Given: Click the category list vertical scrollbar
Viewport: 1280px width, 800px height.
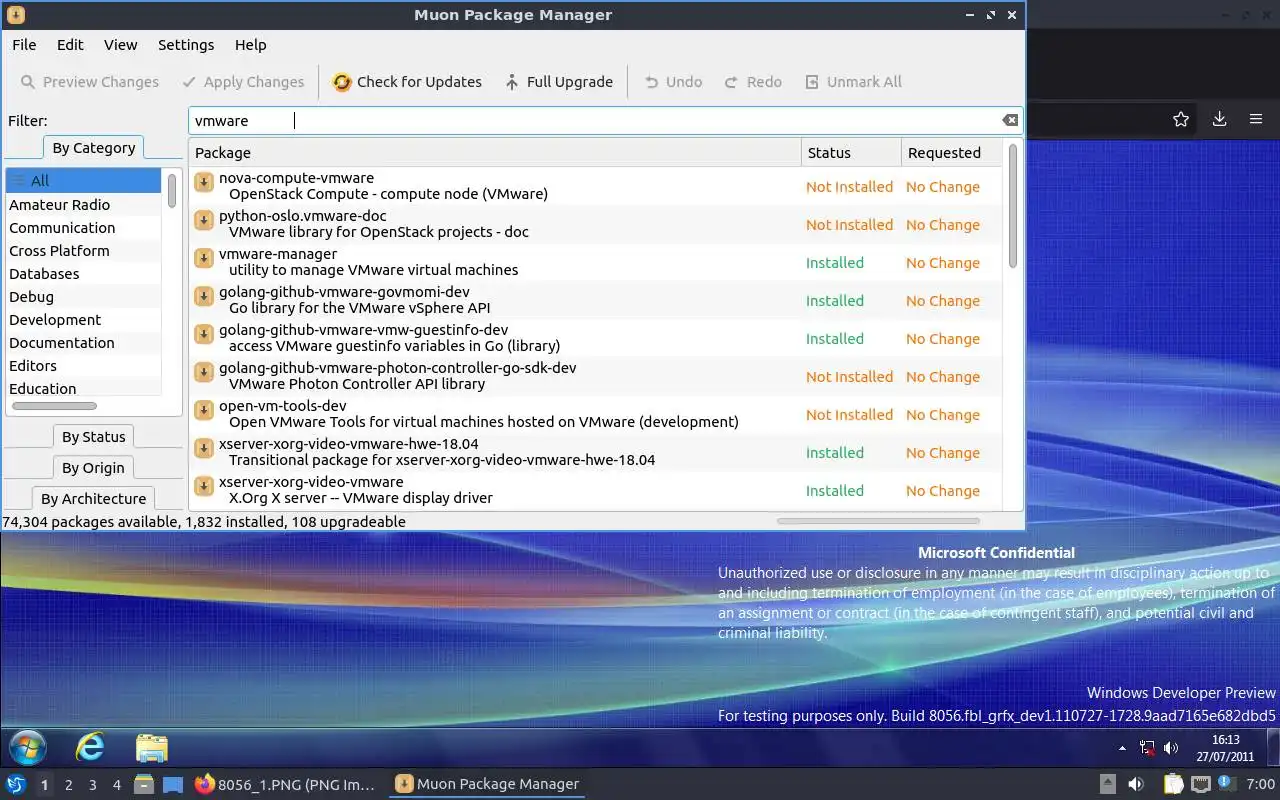Looking at the screenshot, I should 172,190.
